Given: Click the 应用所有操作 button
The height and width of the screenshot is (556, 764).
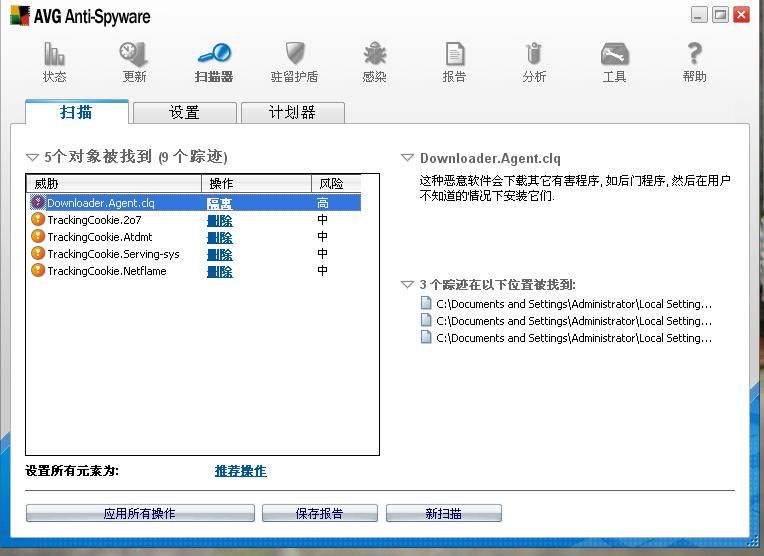Looking at the screenshot, I should (x=140, y=513).
